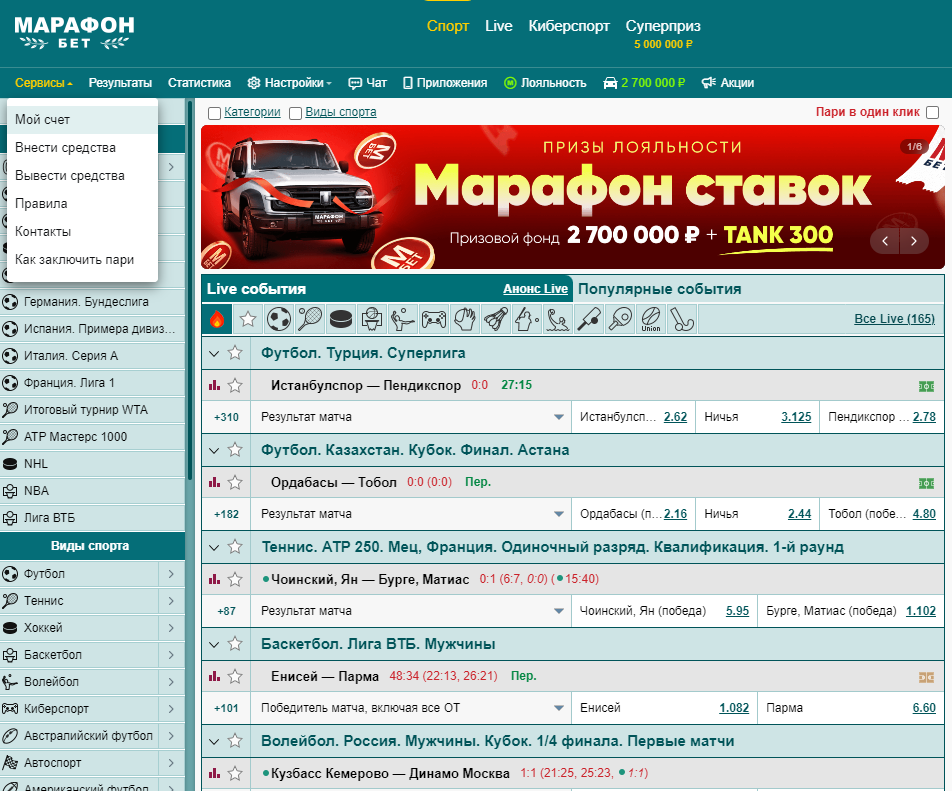Screen dimensions: 952x791
Task: Collapse Футбол. Турция. Суперлига section
Action: click(214, 353)
